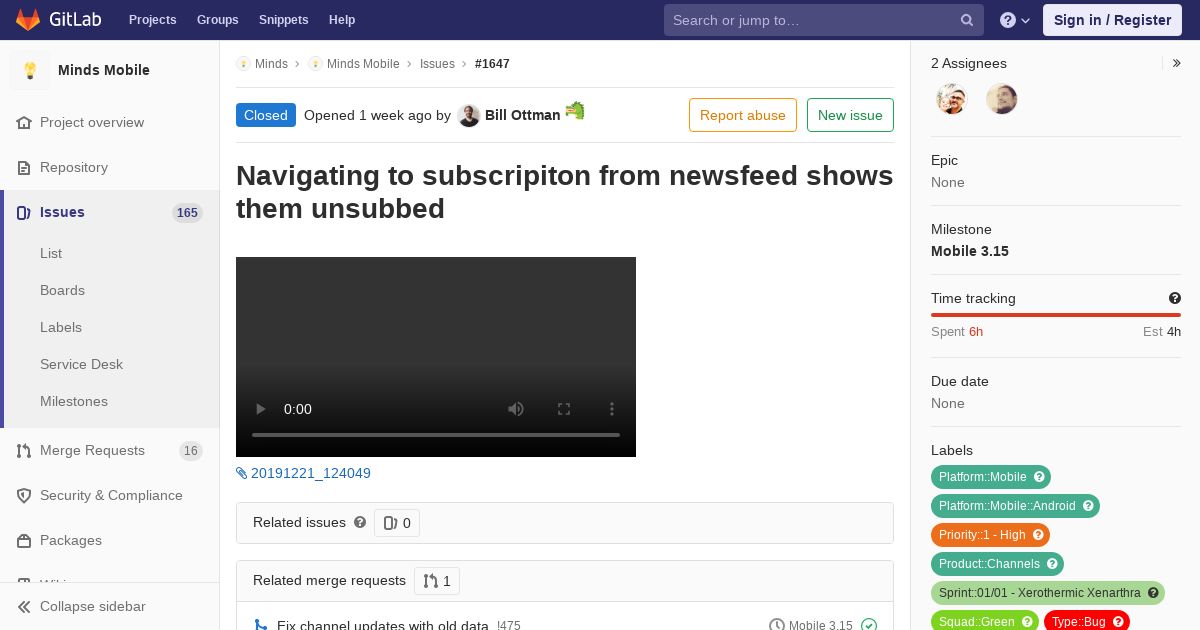Open Security & Compliance in sidebar
Screen dimensions: 1200x630
pos(111,495)
